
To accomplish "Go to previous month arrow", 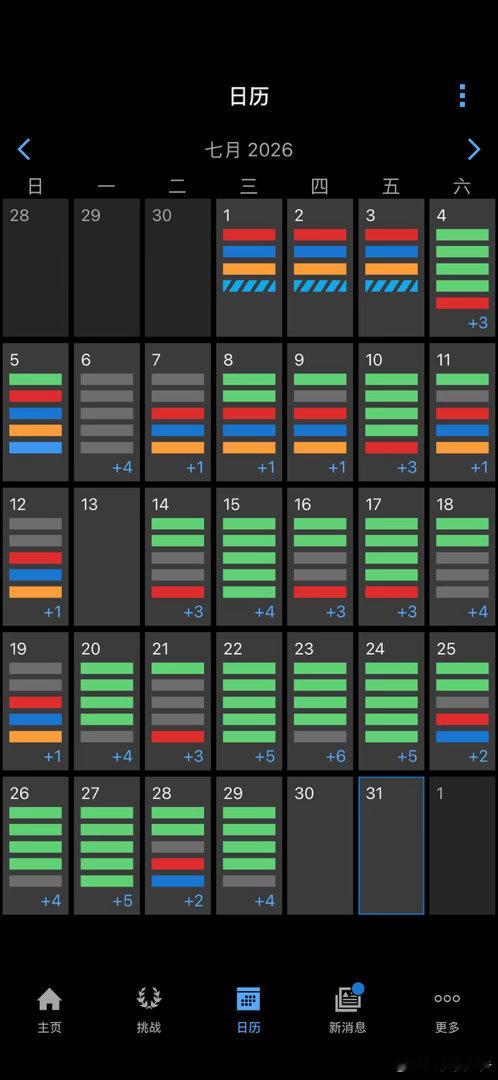I will pos(24,149).
